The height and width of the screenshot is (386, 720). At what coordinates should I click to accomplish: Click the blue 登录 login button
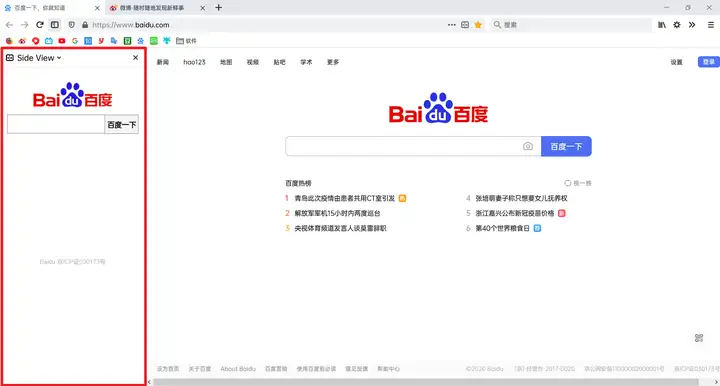pyautogui.click(x=709, y=62)
